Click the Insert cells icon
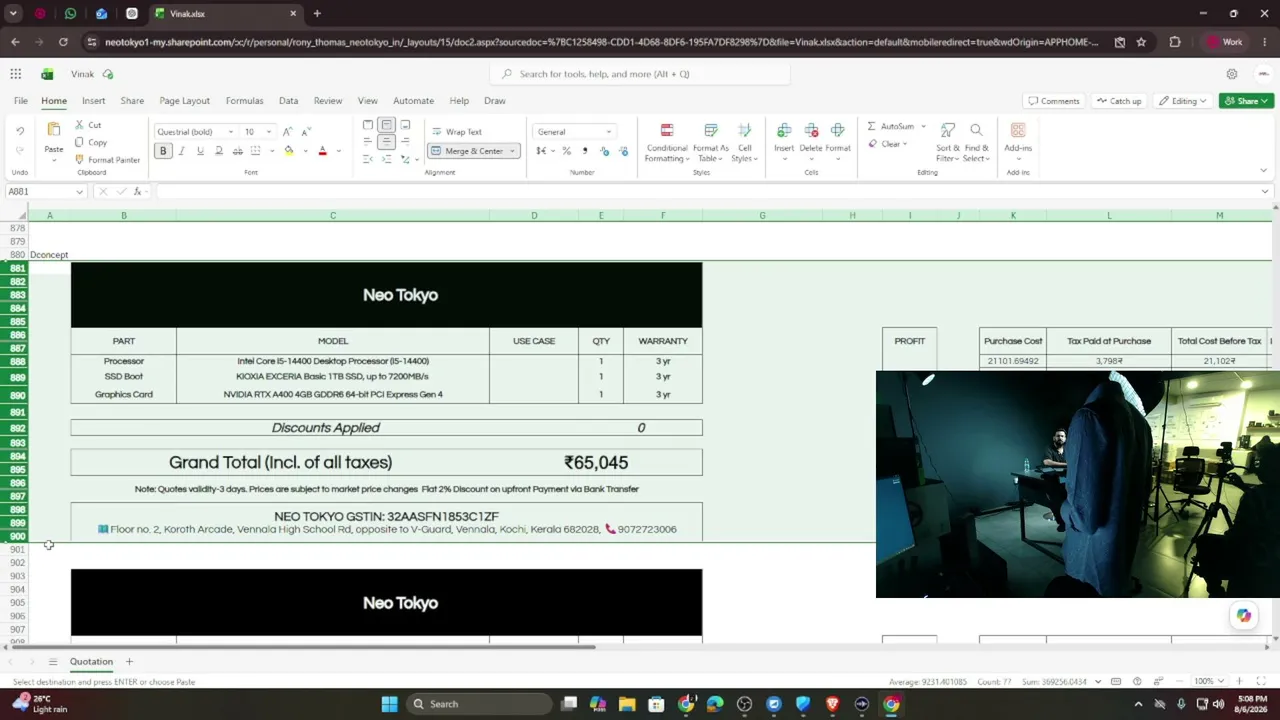 point(784,130)
